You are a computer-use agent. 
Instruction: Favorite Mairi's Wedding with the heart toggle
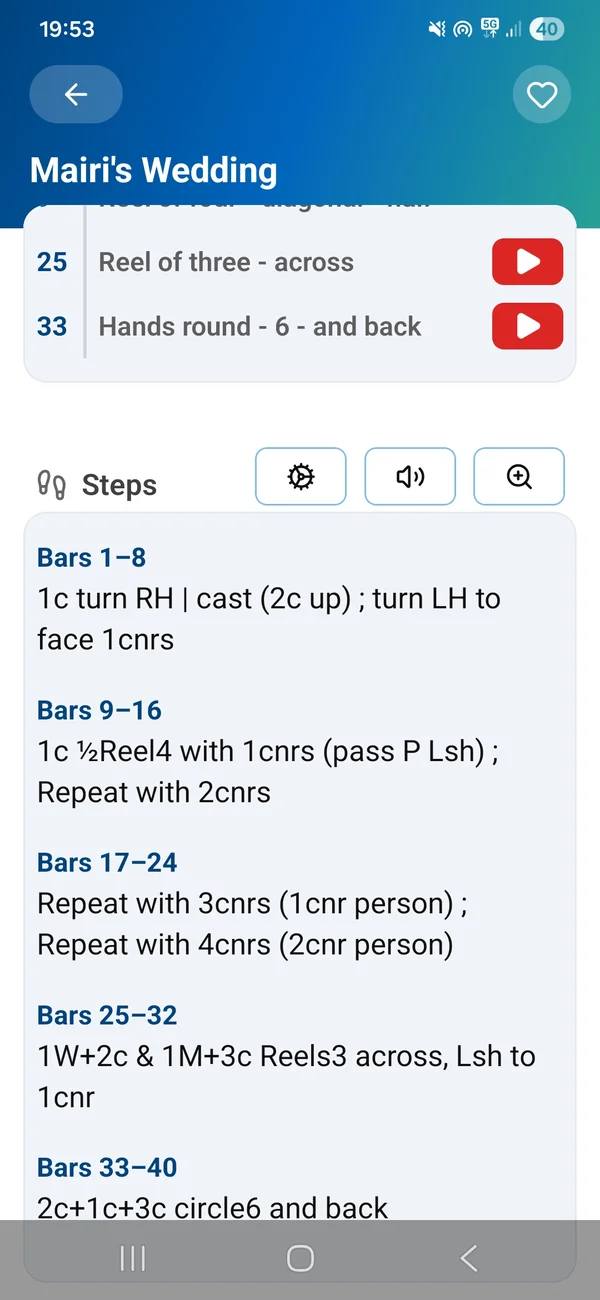pos(542,94)
